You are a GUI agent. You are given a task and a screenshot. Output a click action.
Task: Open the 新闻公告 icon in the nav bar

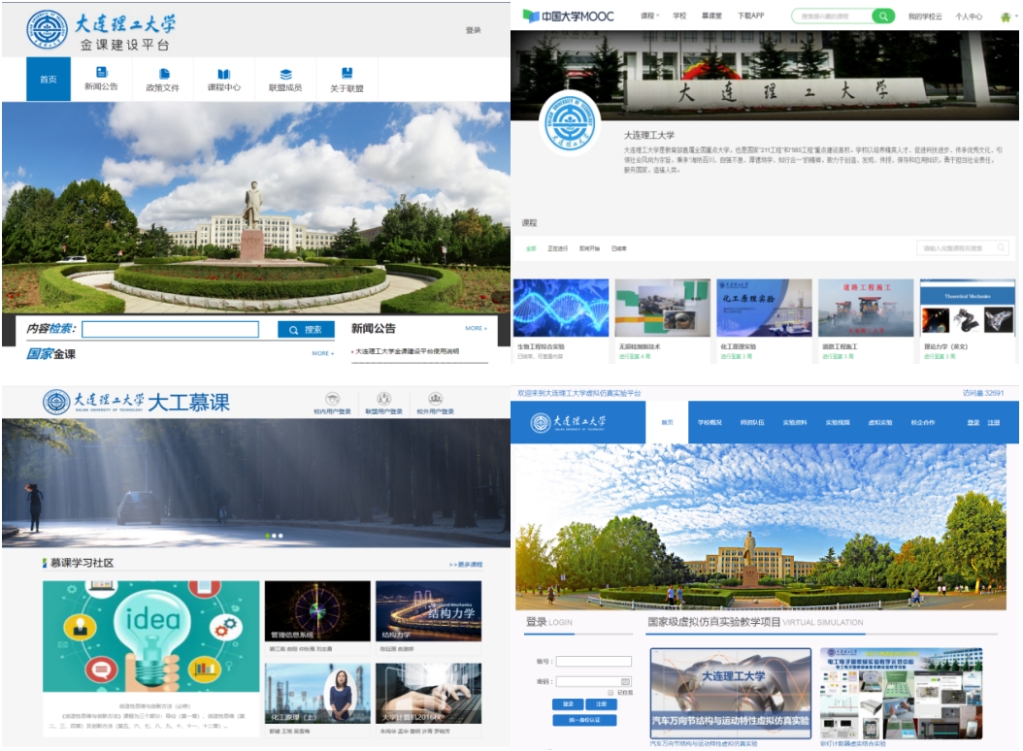[101, 73]
